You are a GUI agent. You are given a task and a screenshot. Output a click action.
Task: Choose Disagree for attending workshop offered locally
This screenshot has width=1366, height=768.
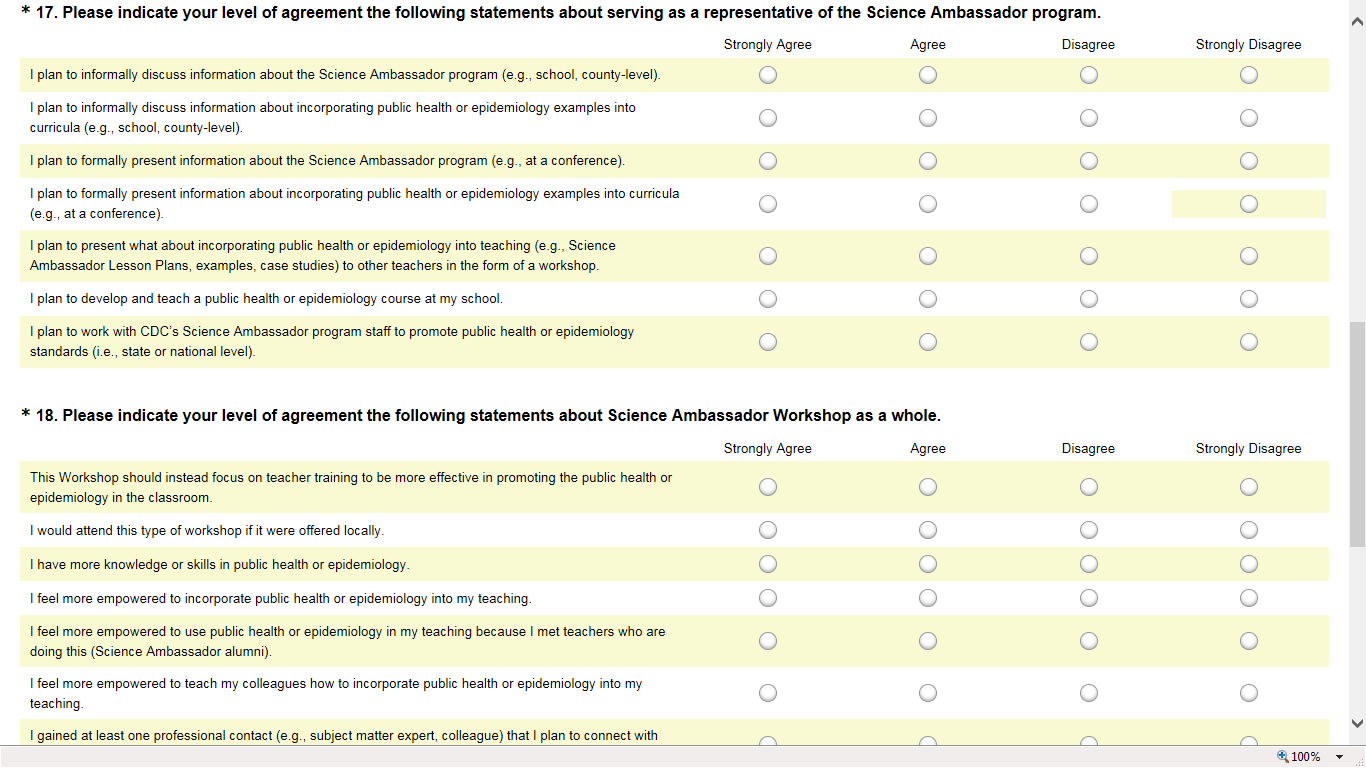pos(1089,530)
